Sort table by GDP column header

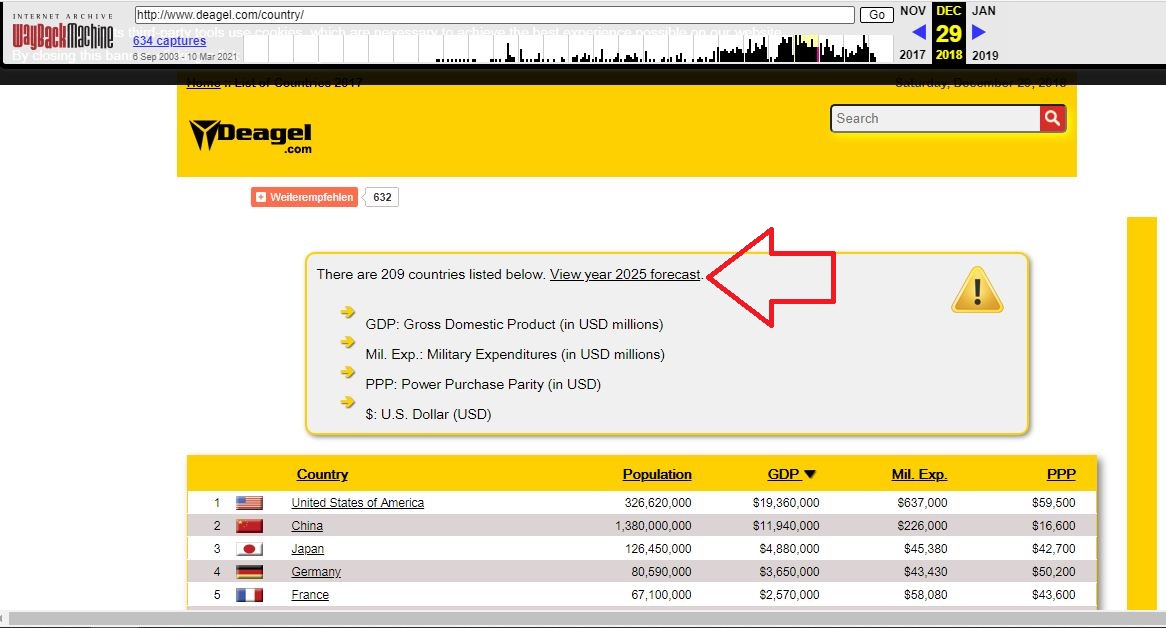[x=784, y=474]
